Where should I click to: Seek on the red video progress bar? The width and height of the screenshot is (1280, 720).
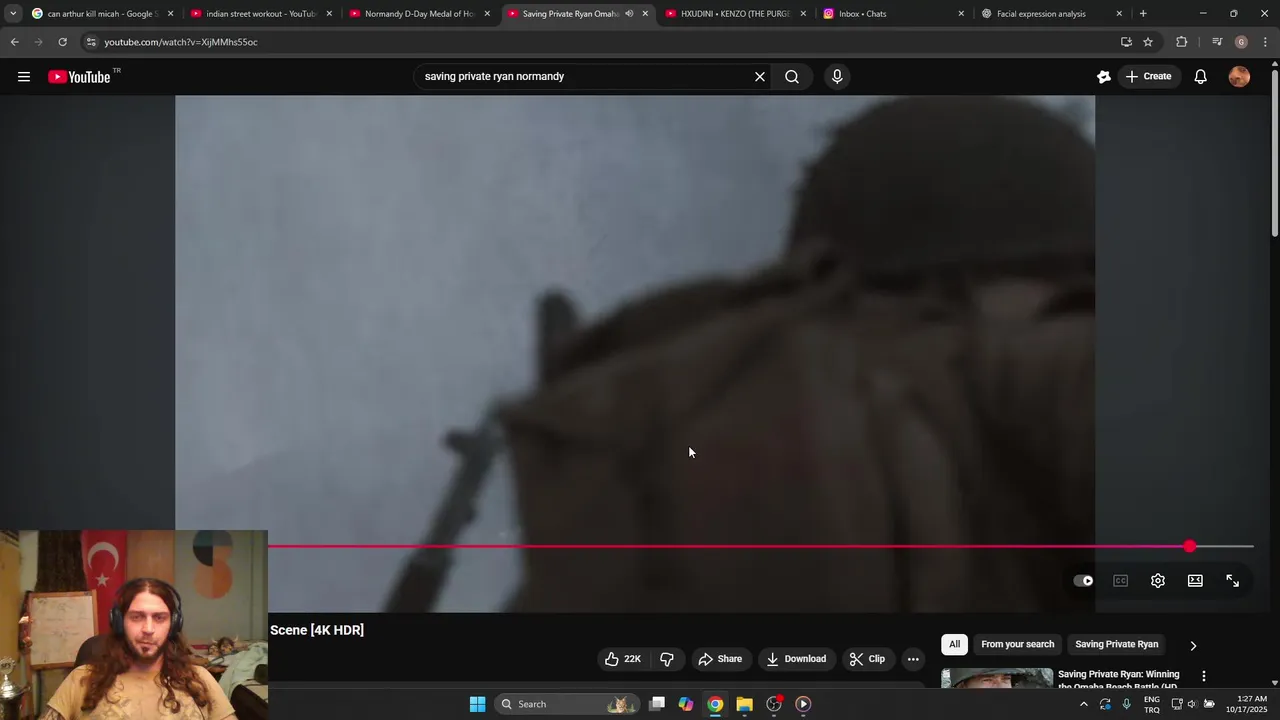pos(728,546)
